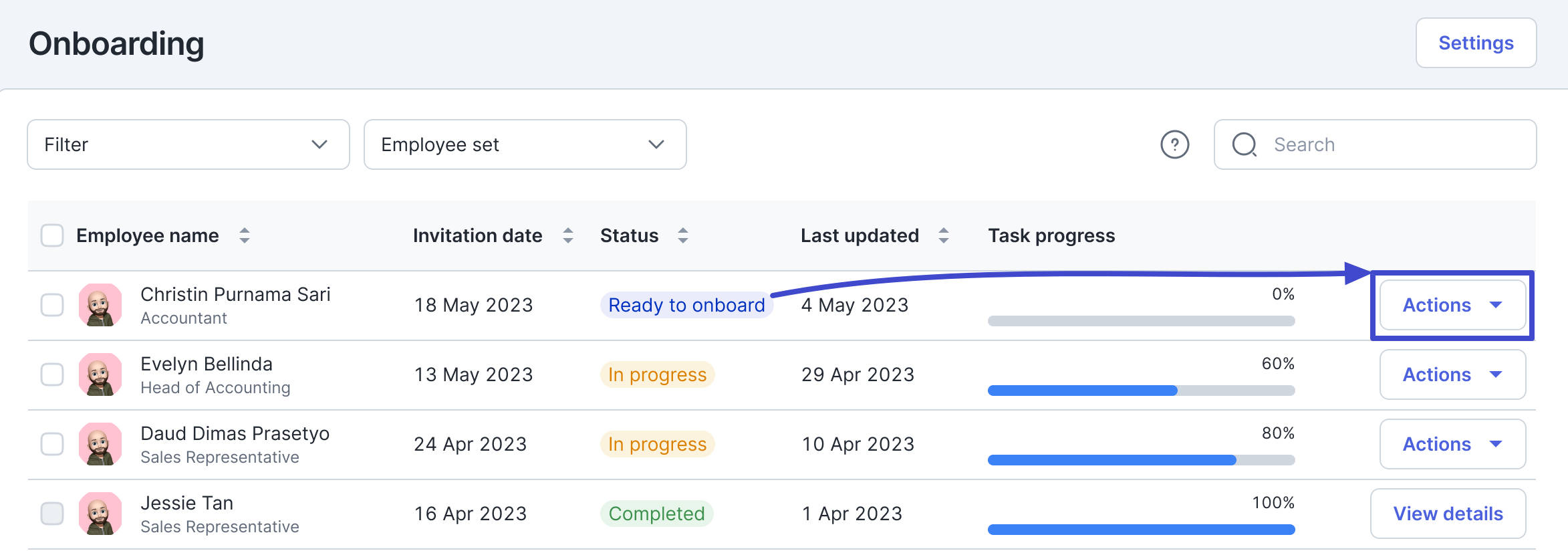This screenshot has height=551, width=1568.
Task: Sort by Employee name arrows
Action: tap(245, 235)
